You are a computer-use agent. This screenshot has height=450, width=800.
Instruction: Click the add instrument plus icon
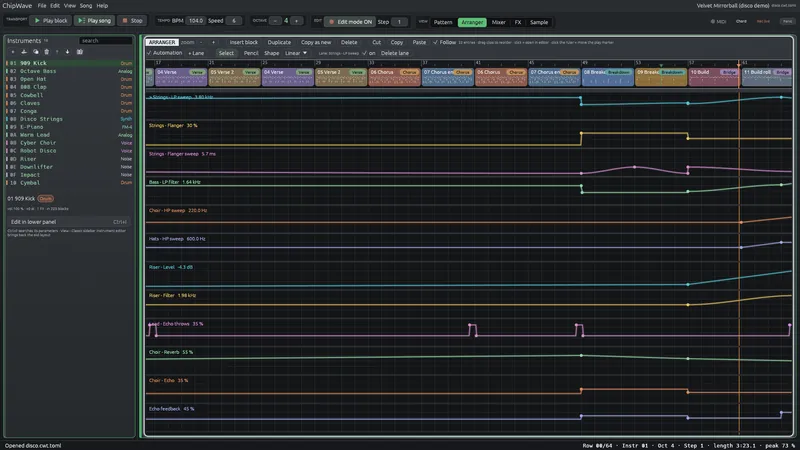tap(13, 52)
